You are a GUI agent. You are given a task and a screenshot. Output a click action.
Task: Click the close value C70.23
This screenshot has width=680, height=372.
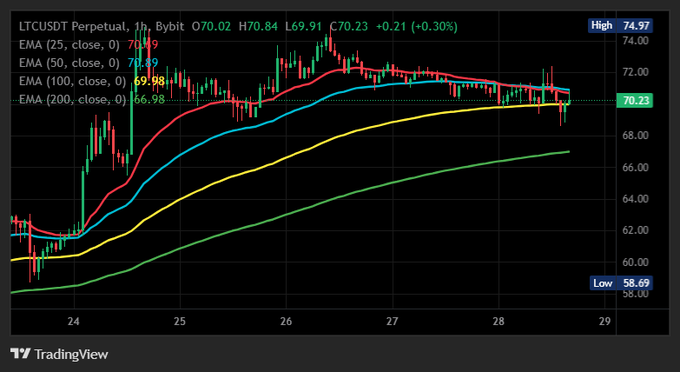tap(349, 26)
